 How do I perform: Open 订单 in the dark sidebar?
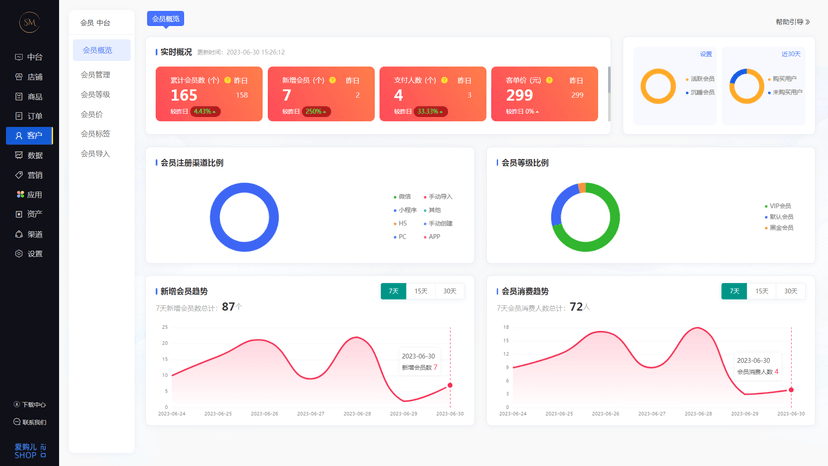click(29, 116)
